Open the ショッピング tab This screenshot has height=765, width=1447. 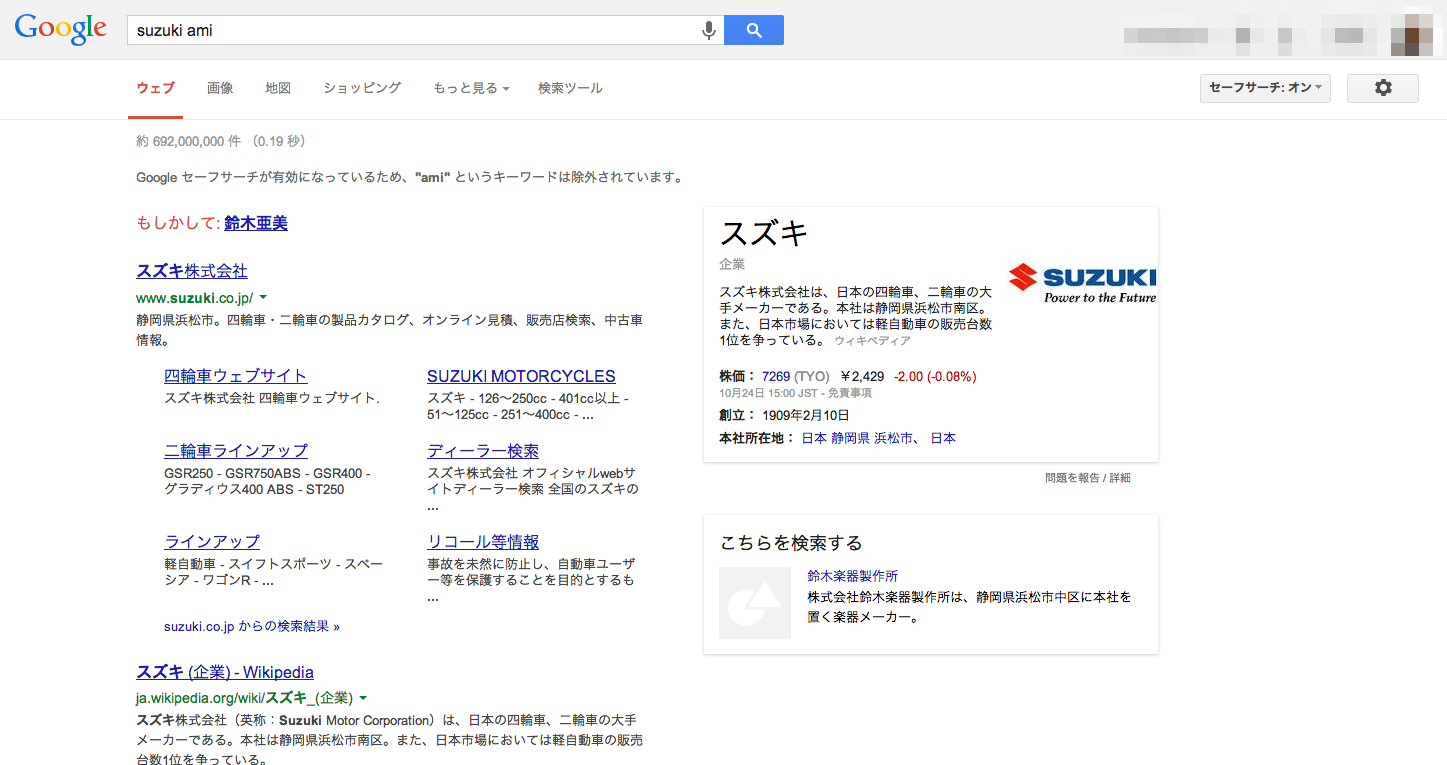362,88
